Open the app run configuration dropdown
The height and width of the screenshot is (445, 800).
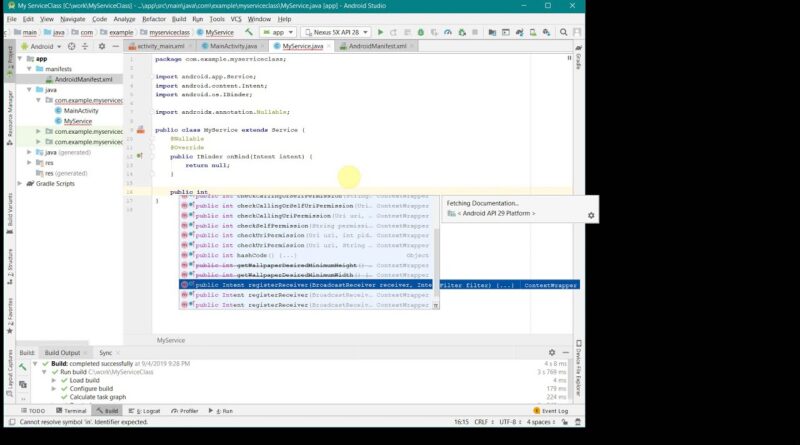click(x=278, y=32)
